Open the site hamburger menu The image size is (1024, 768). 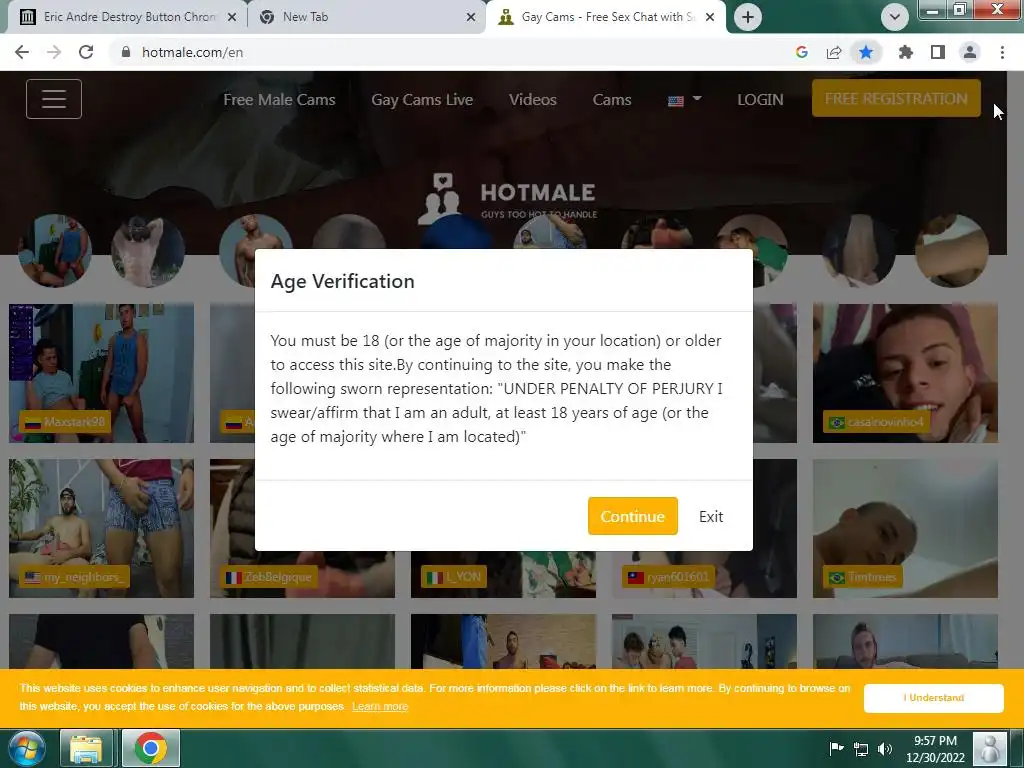pos(54,99)
